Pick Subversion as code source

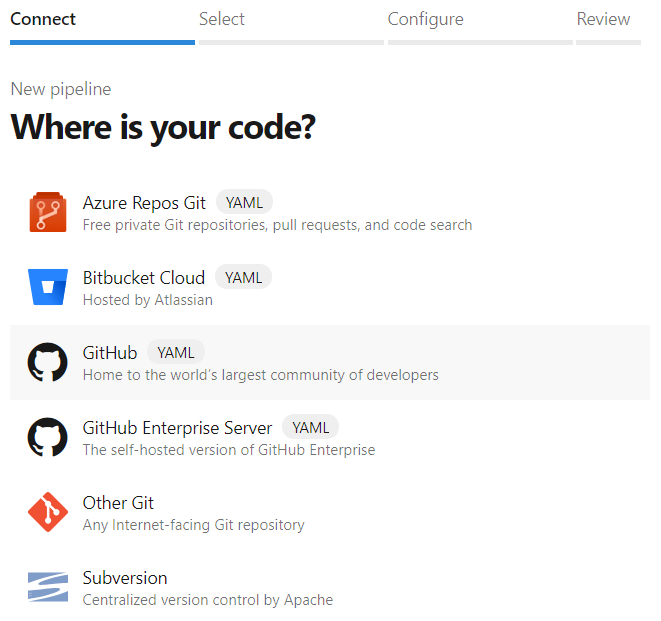click(125, 578)
